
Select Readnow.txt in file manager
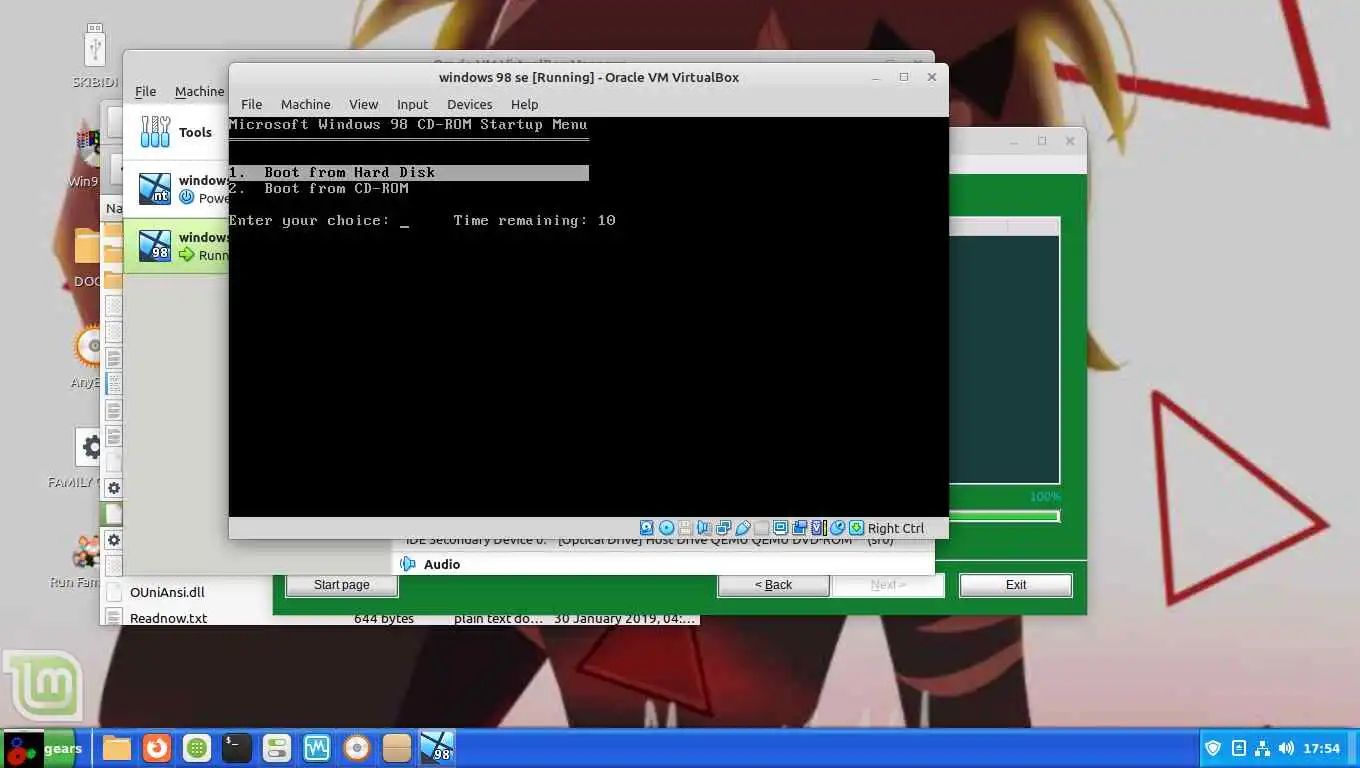click(168, 618)
